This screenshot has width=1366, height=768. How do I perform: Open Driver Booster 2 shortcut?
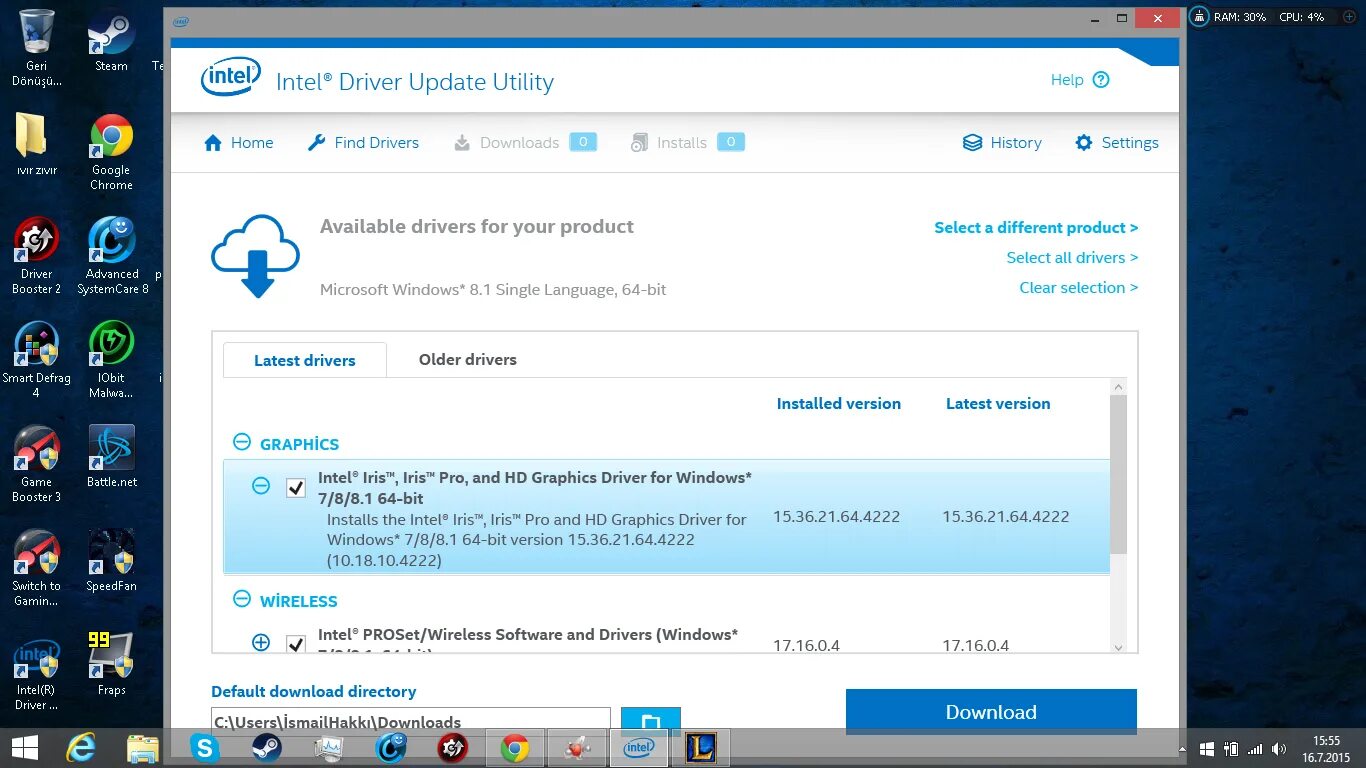click(x=37, y=256)
